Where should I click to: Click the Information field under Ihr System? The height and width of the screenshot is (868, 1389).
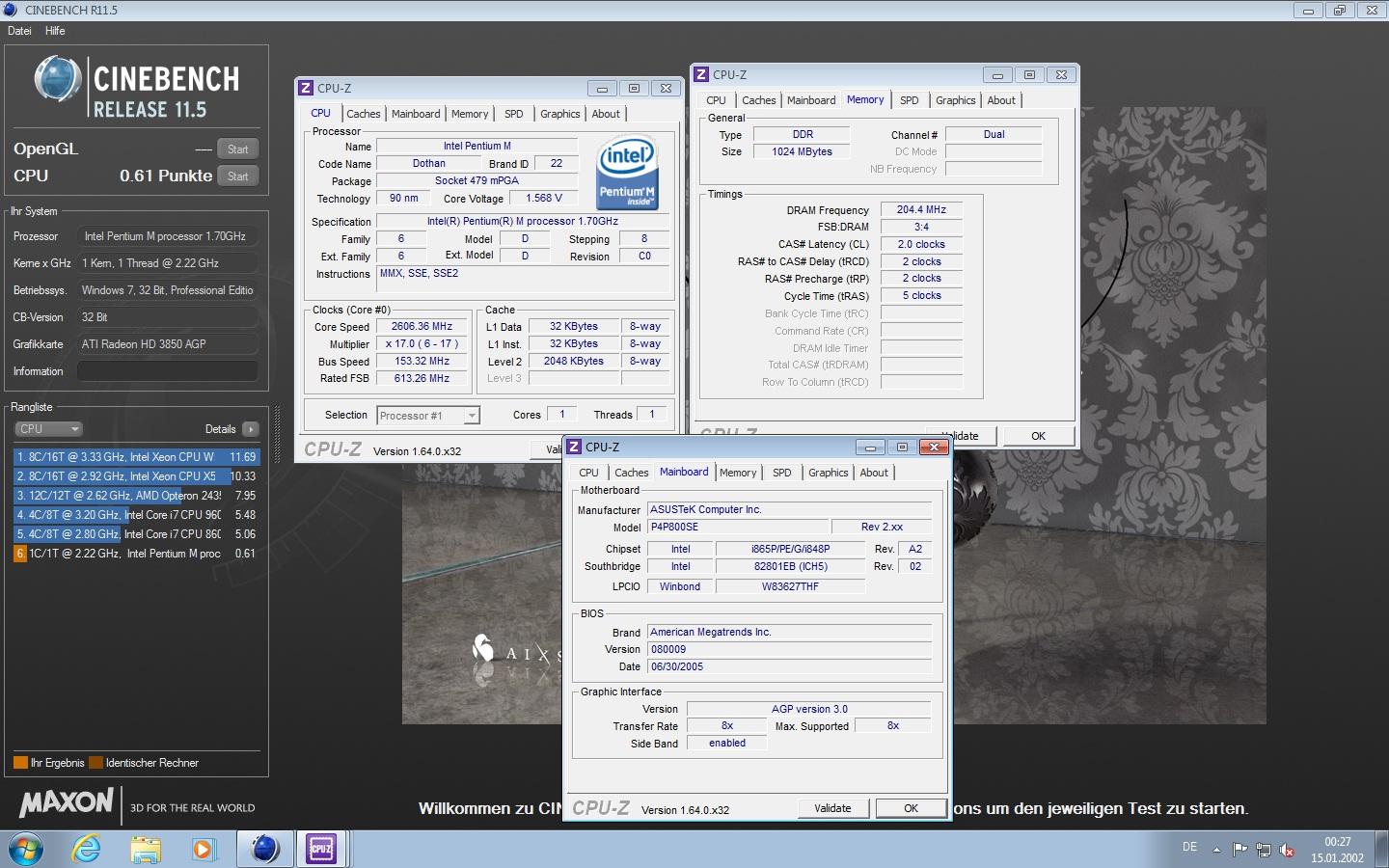click(x=168, y=371)
